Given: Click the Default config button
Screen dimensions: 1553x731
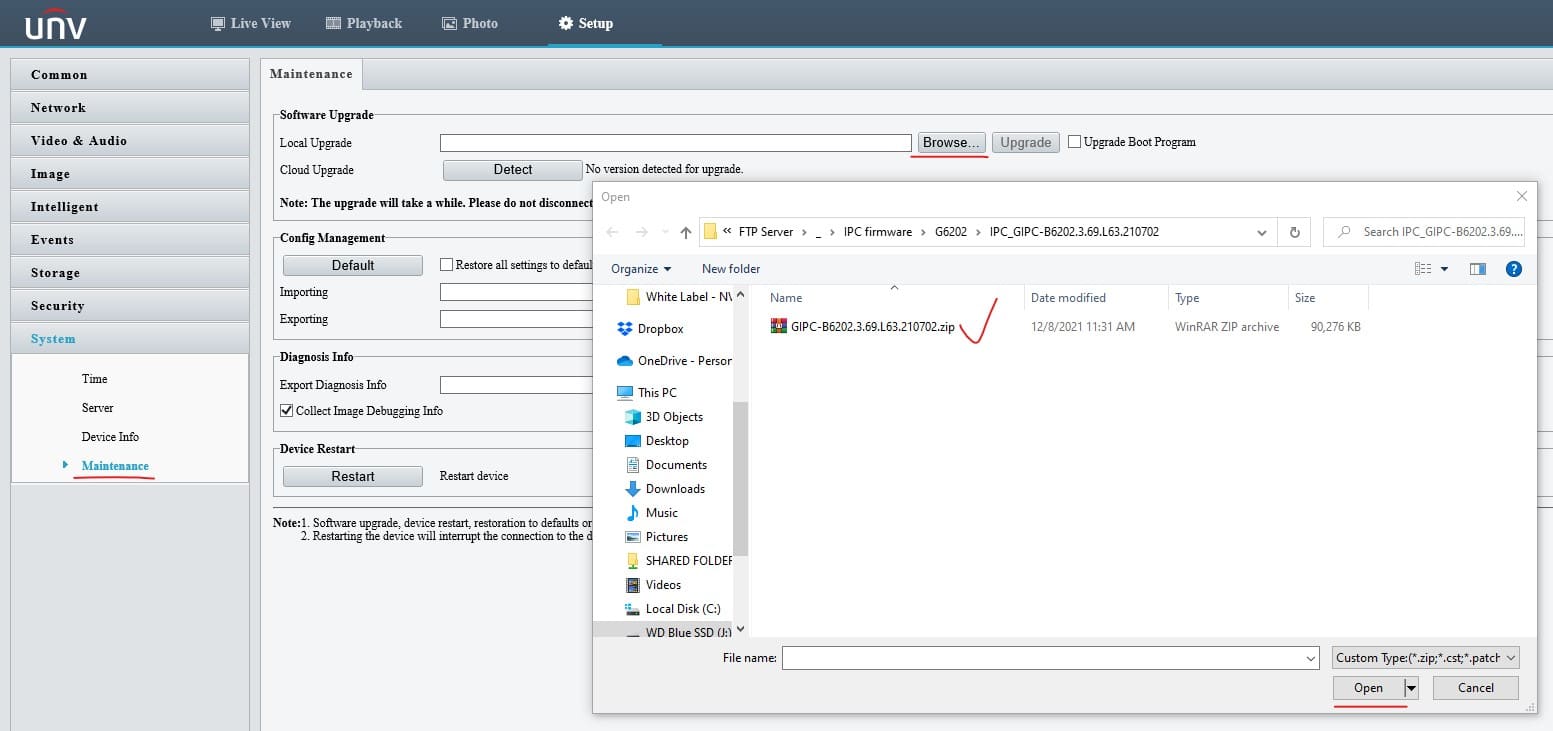Looking at the screenshot, I should pyautogui.click(x=352, y=265).
